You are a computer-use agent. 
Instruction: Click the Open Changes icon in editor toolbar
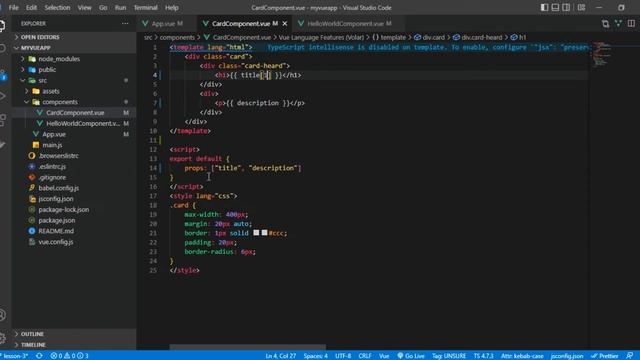tap(605, 24)
